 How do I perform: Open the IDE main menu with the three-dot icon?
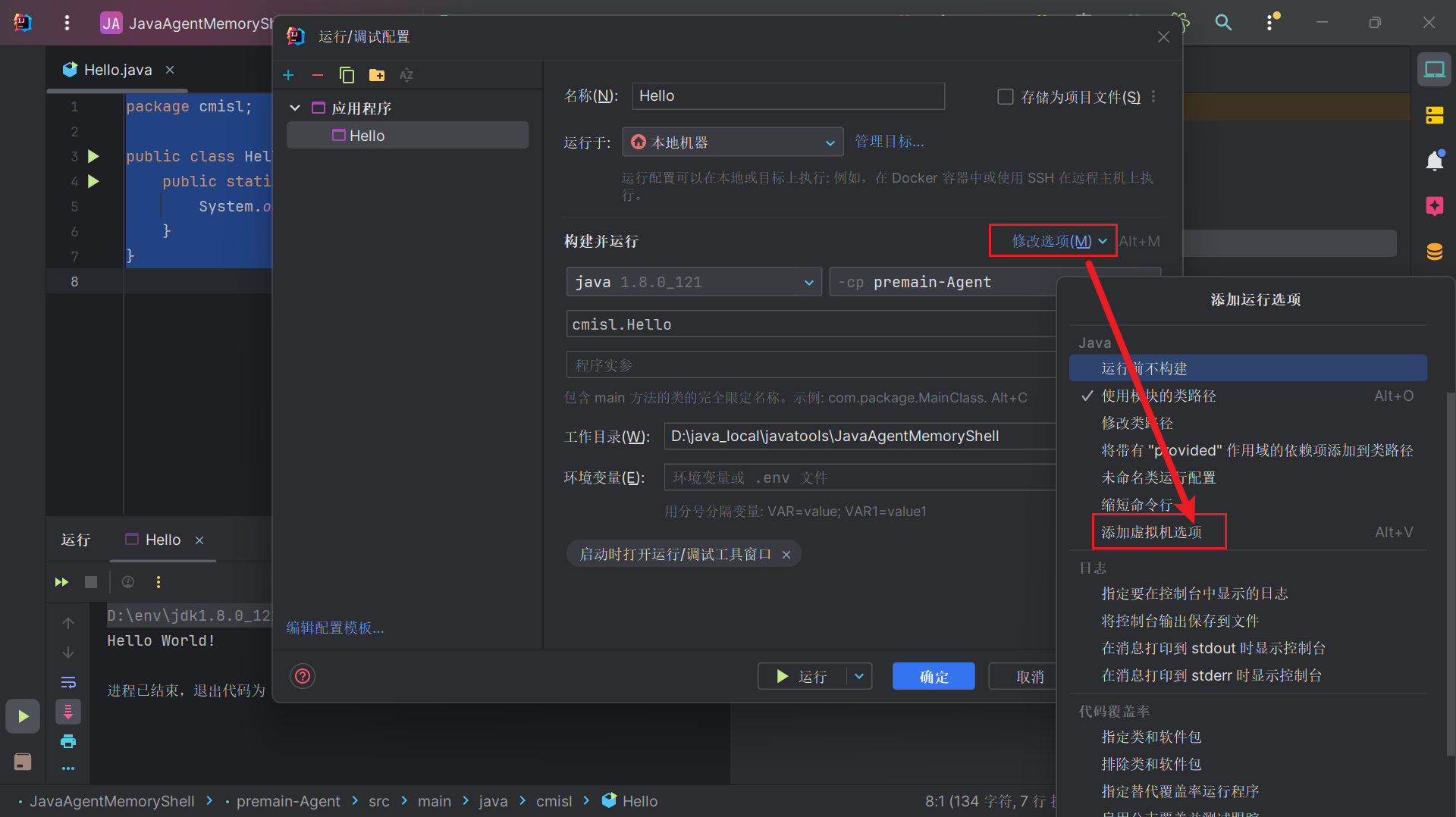pyautogui.click(x=67, y=23)
